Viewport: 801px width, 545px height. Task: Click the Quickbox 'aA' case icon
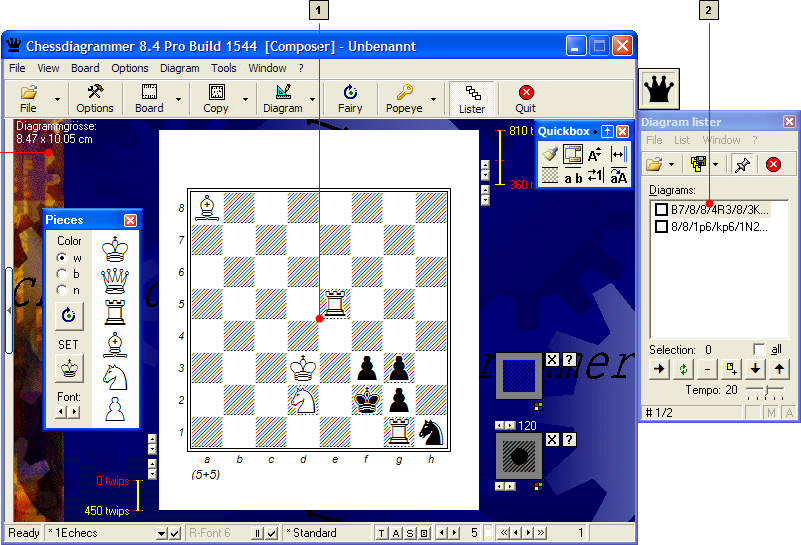[x=618, y=176]
